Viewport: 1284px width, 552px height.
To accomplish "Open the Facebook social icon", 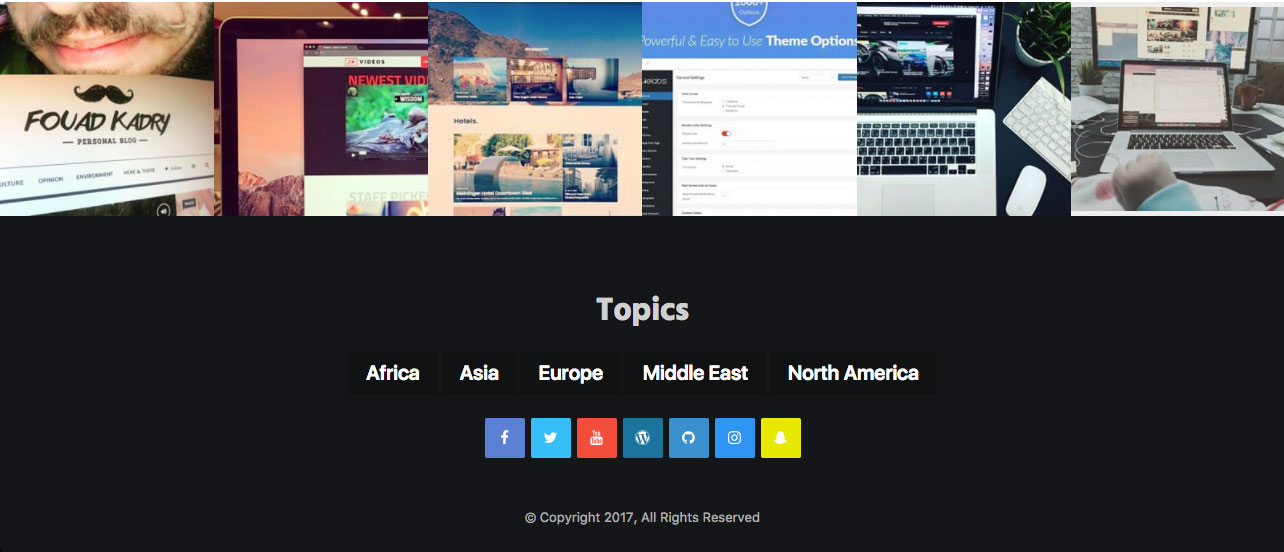I will pos(504,438).
